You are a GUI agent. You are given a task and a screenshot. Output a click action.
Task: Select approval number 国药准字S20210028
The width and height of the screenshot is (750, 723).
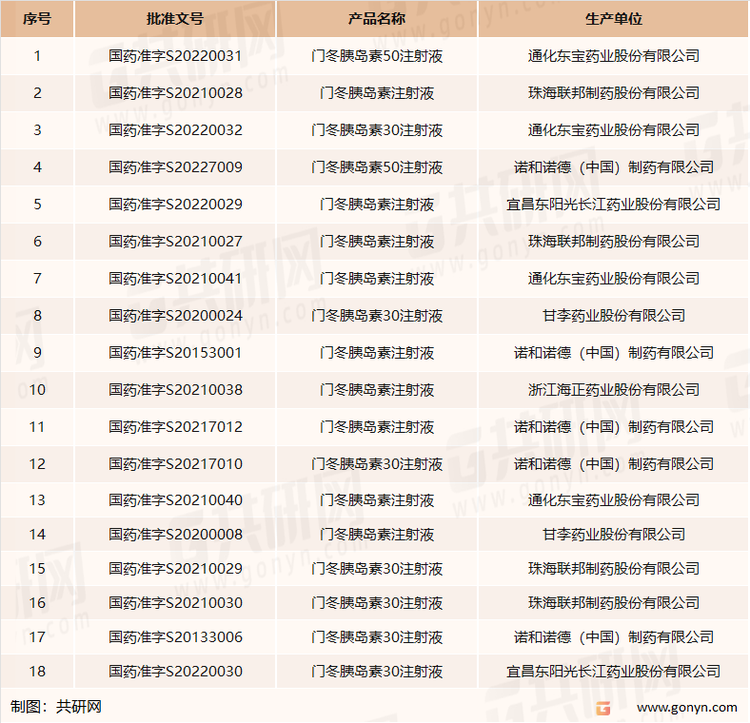[175, 93]
